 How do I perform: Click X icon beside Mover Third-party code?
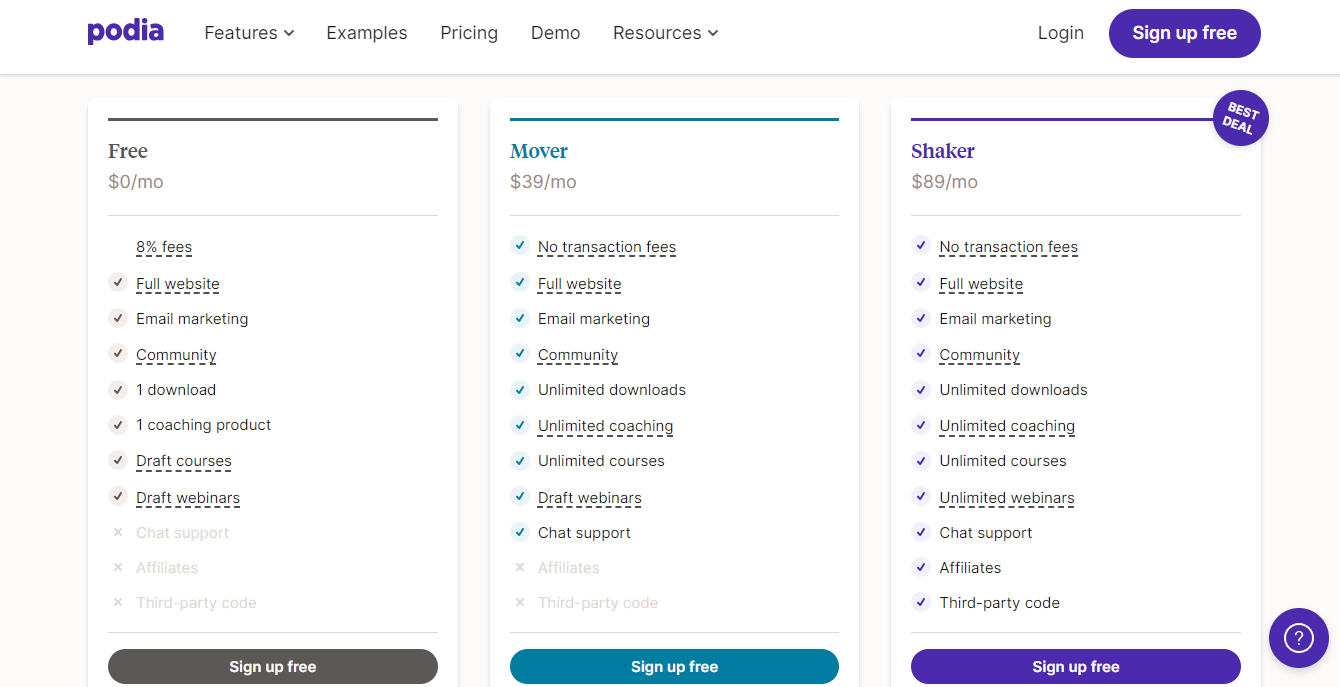point(519,603)
